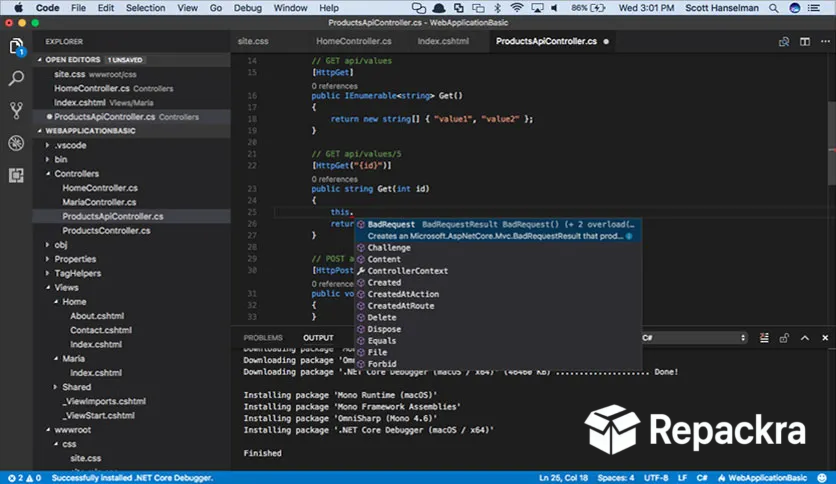
Task: Select the Forbid suggestion
Action: pos(498,364)
